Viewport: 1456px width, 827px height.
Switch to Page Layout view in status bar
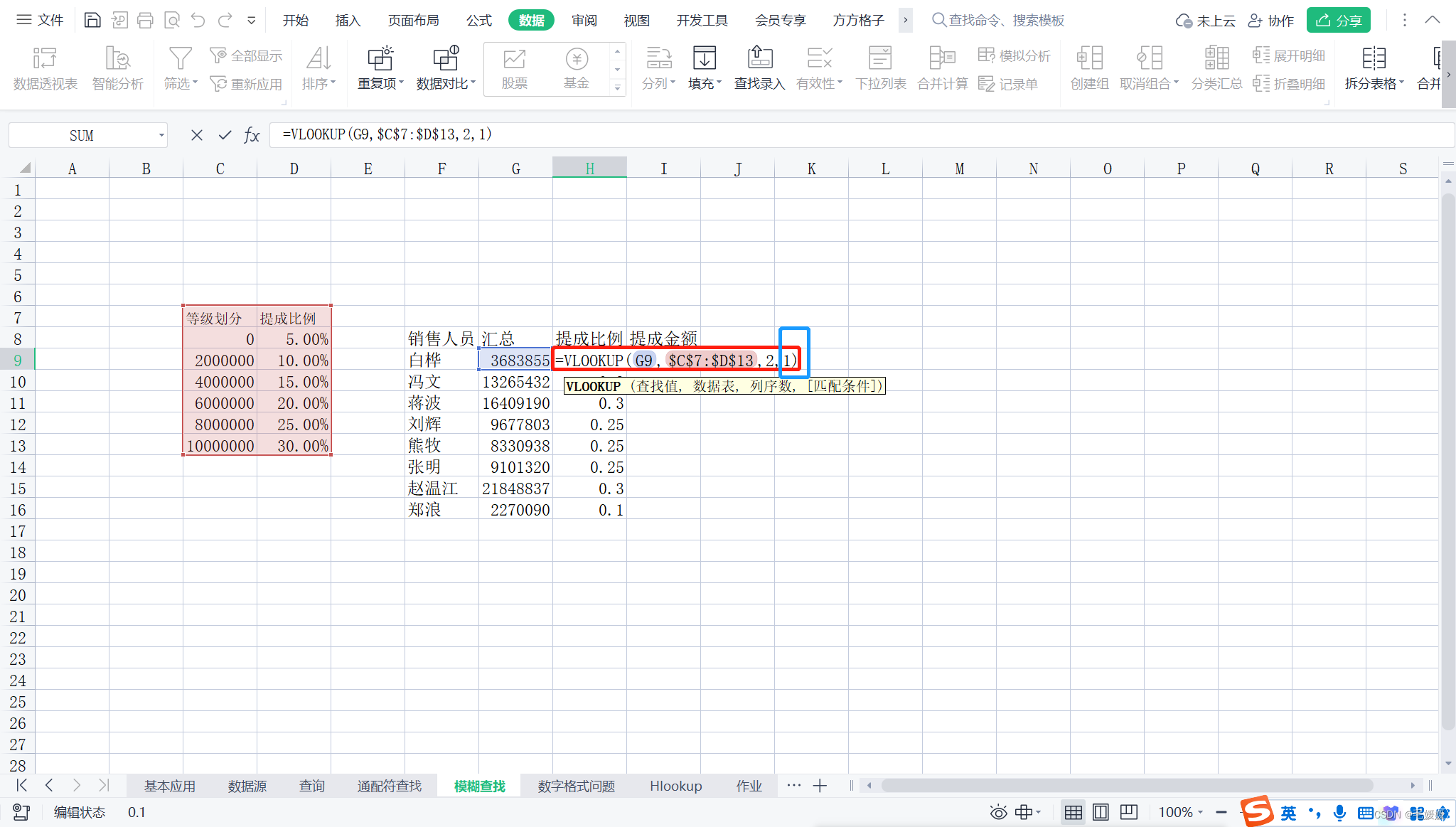tap(1101, 812)
